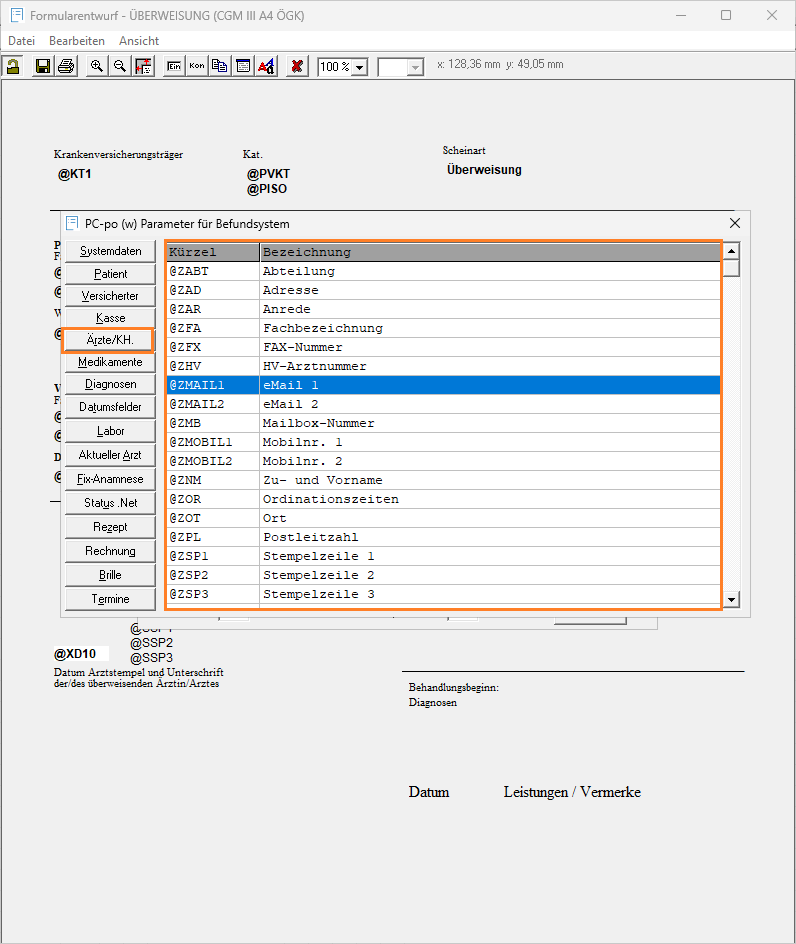This screenshot has width=796, height=944.
Task: Zoom out with the magnifier minus icon
Action: pos(119,66)
